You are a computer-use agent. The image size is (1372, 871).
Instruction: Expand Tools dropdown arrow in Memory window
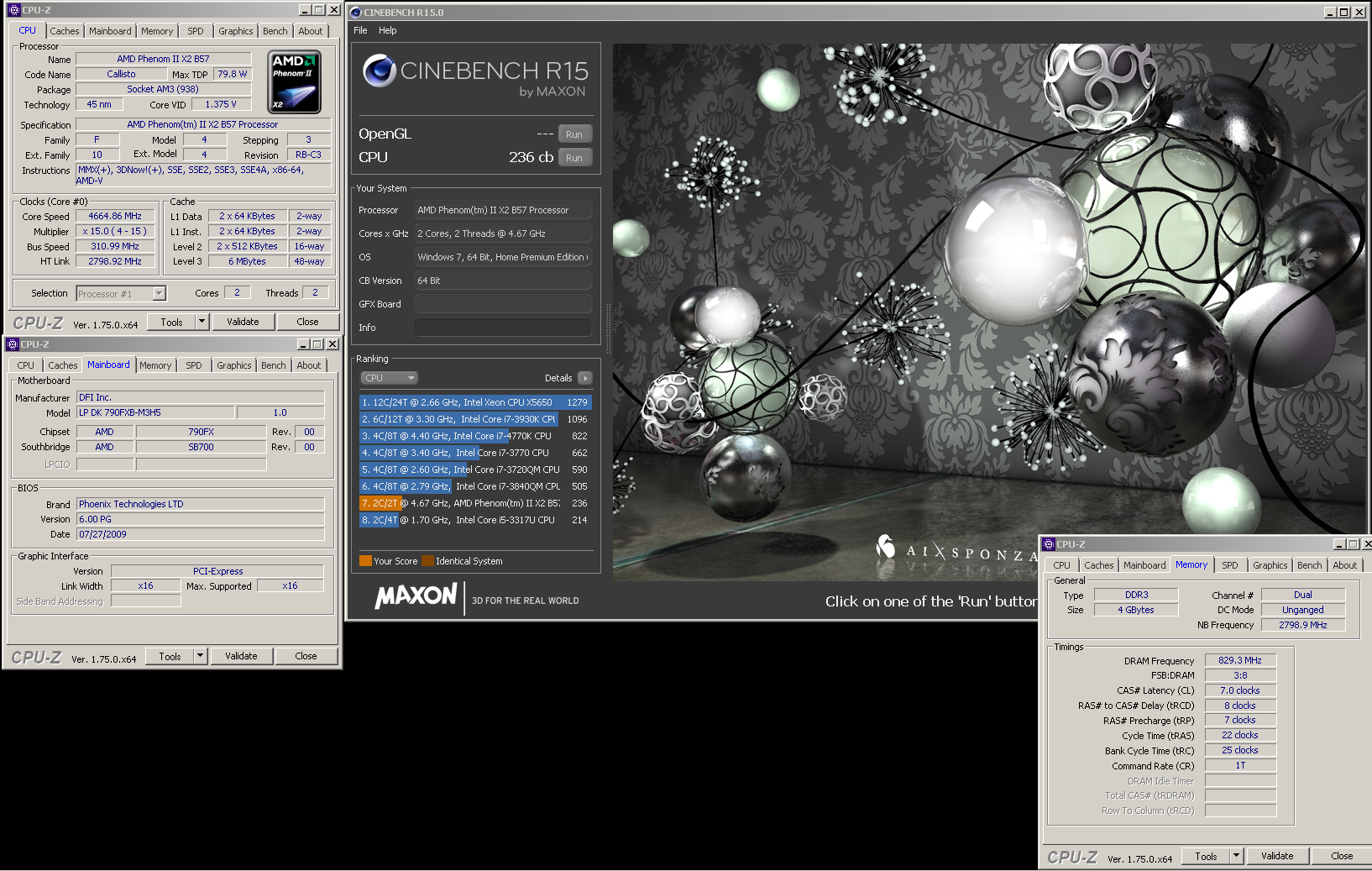click(1236, 856)
